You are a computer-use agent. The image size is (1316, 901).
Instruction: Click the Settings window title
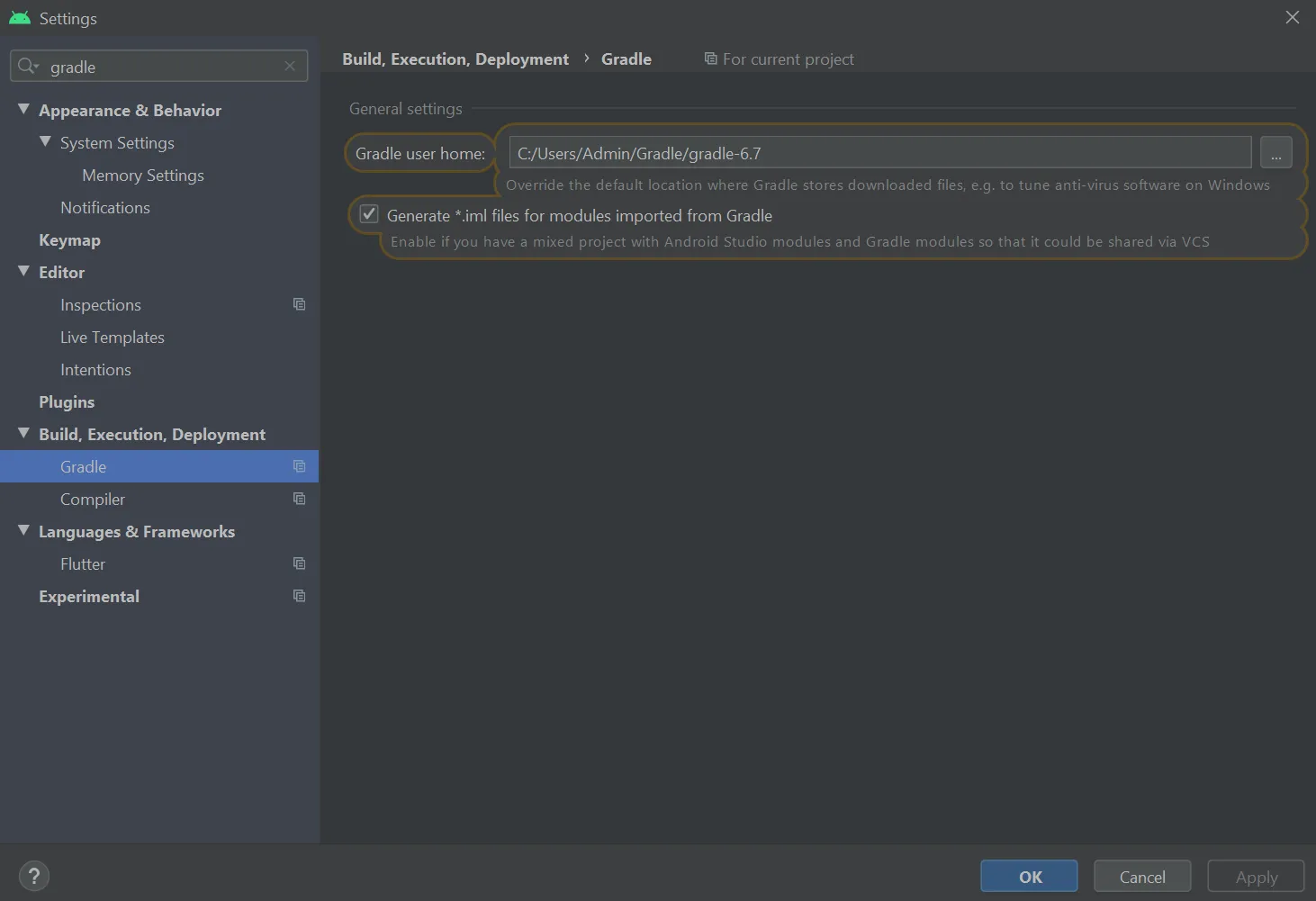(68, 19)
